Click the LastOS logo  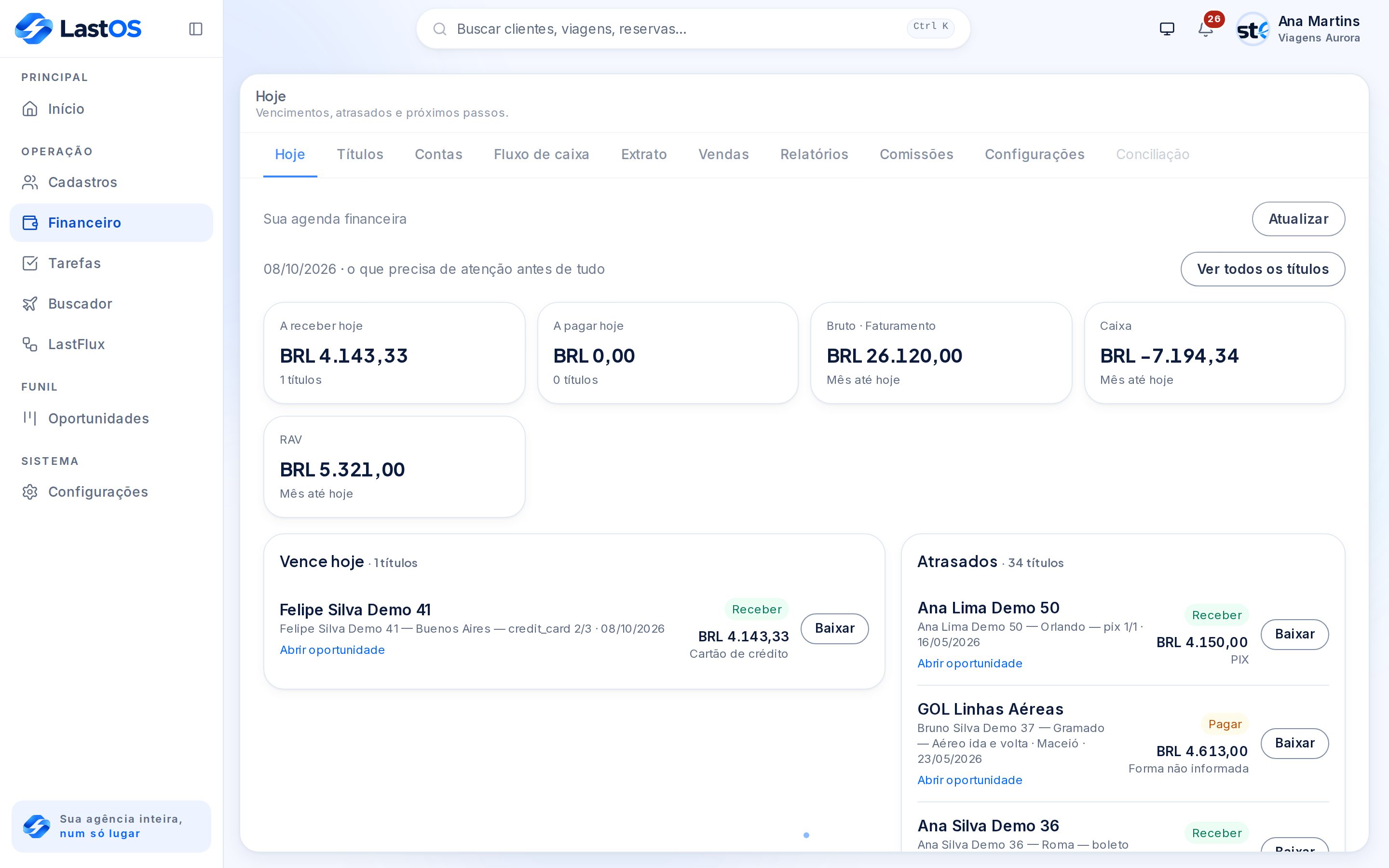(x=78, y=28)
